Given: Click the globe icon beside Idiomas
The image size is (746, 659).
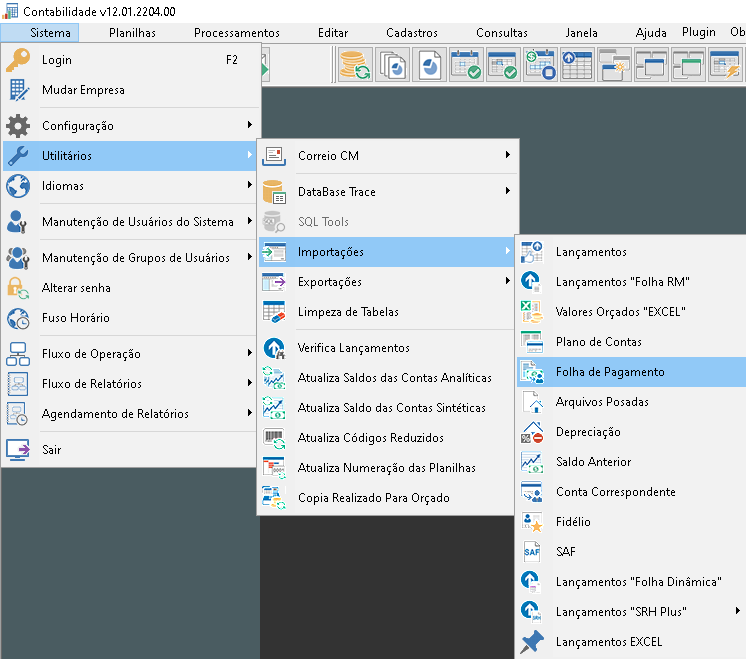Looking at the screenshot, I should point(18,186).
